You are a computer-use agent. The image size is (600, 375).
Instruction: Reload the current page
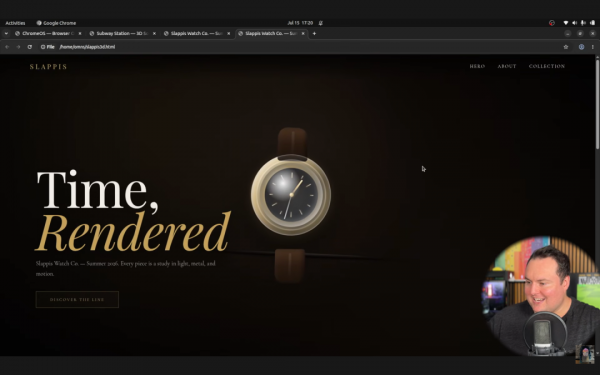(29, 47)
